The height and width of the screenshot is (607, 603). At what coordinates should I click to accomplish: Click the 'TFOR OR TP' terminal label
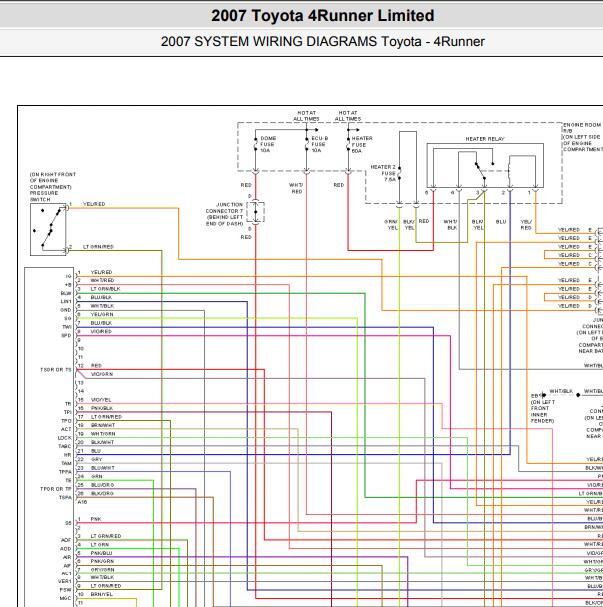(x=56, y=489)
